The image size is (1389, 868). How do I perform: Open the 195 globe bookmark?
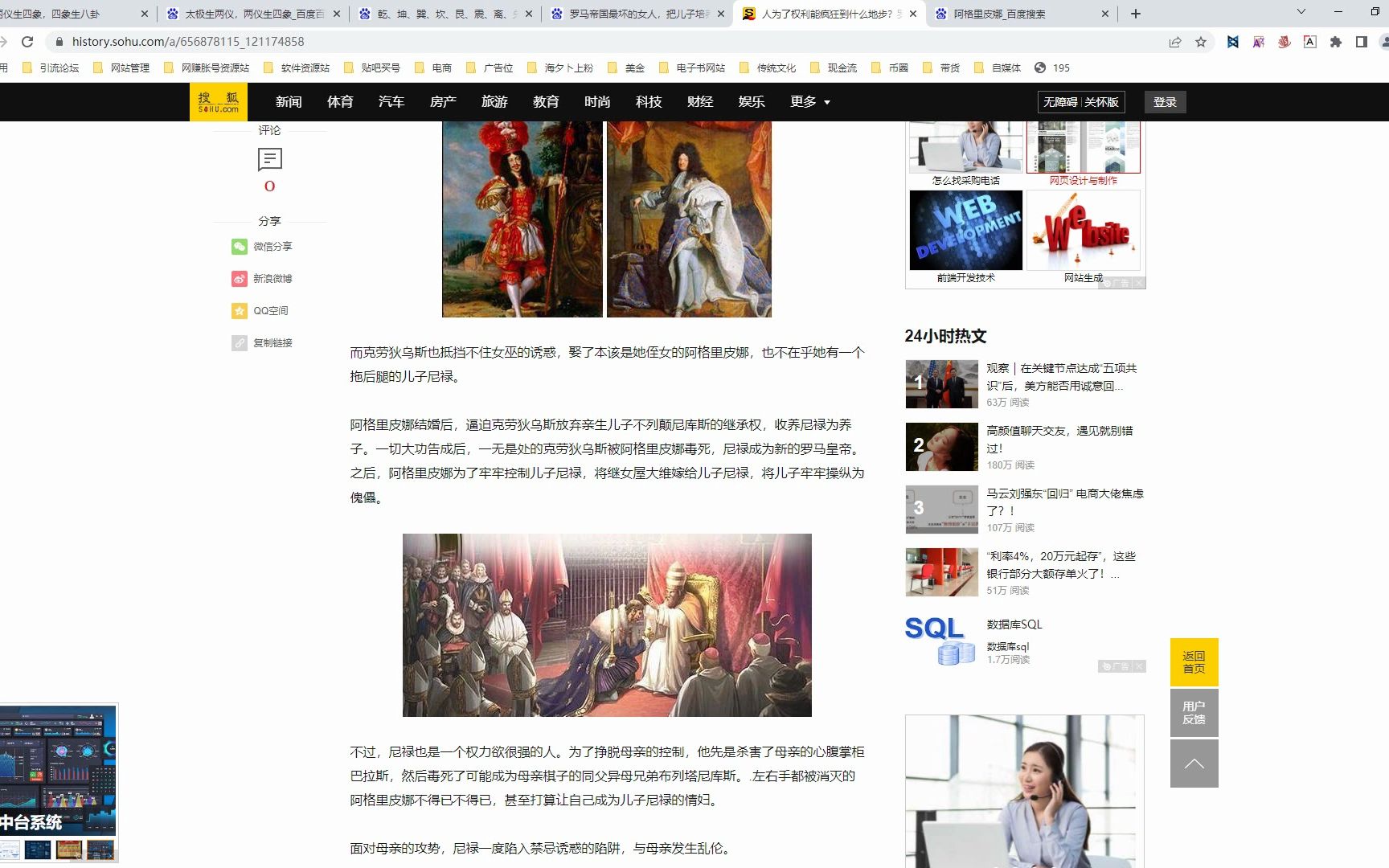1051,68
